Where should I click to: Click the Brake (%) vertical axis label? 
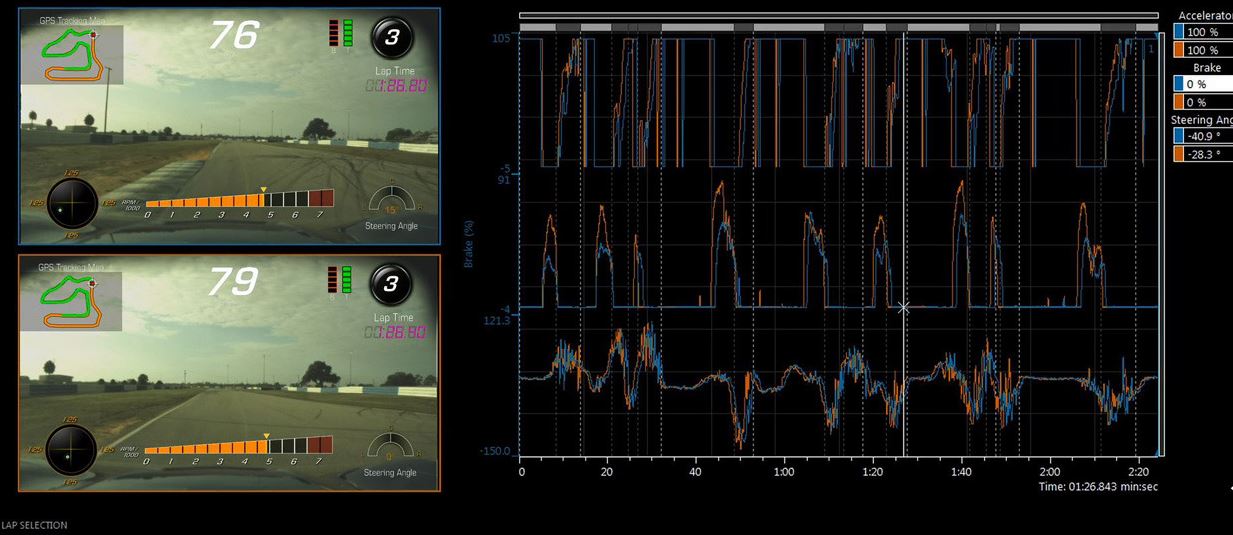(x=468, y=243)
